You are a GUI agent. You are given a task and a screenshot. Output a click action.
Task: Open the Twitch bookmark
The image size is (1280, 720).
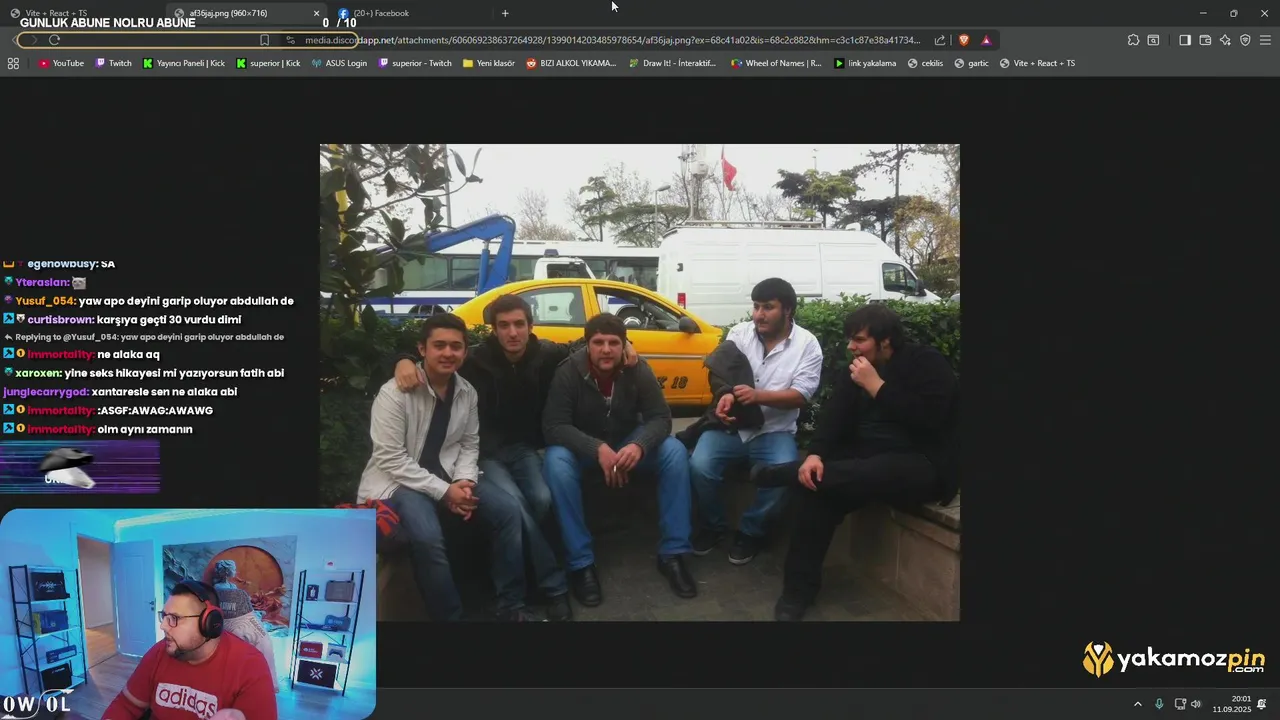click(113, 63)
